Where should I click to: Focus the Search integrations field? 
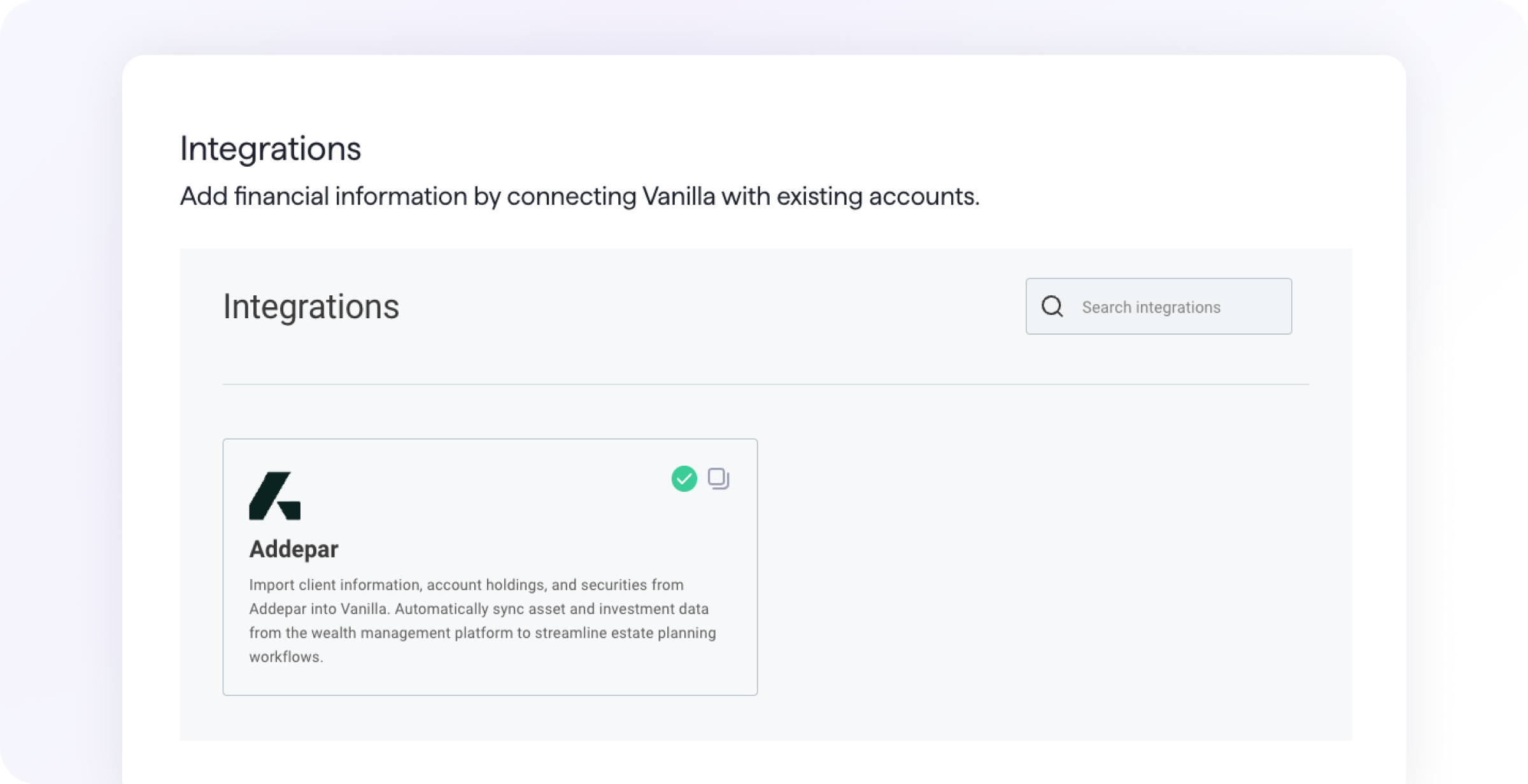click(1171, 307)
